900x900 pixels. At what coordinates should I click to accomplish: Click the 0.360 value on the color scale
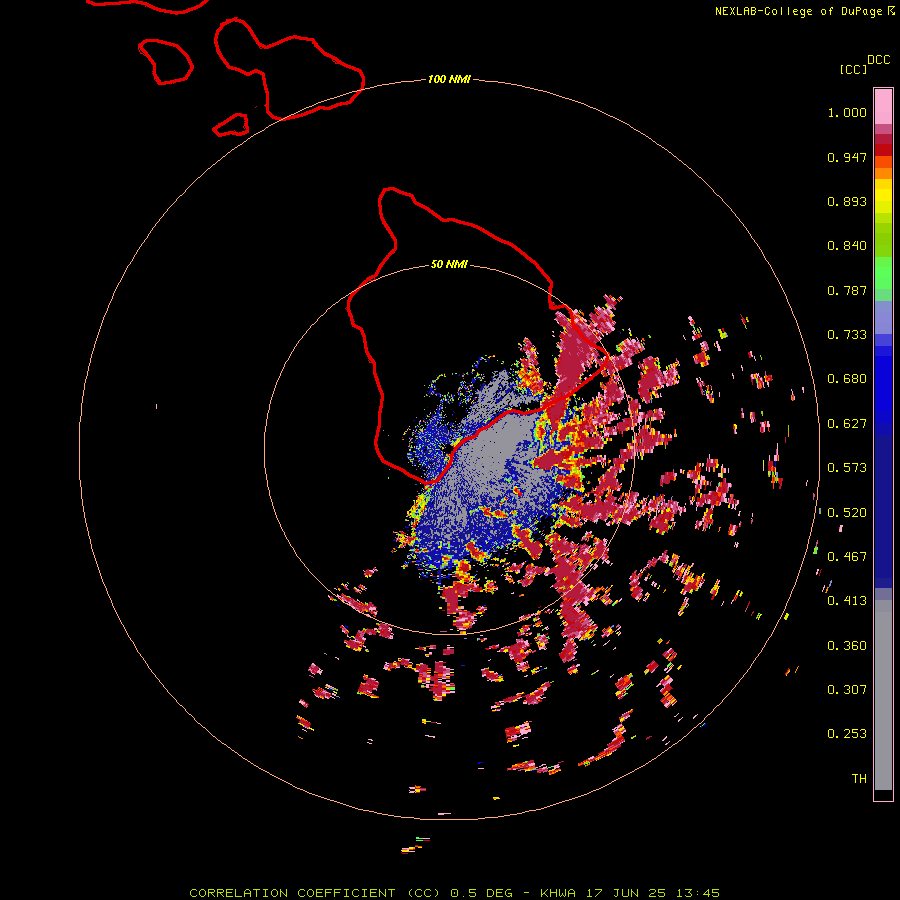[847, 646]
